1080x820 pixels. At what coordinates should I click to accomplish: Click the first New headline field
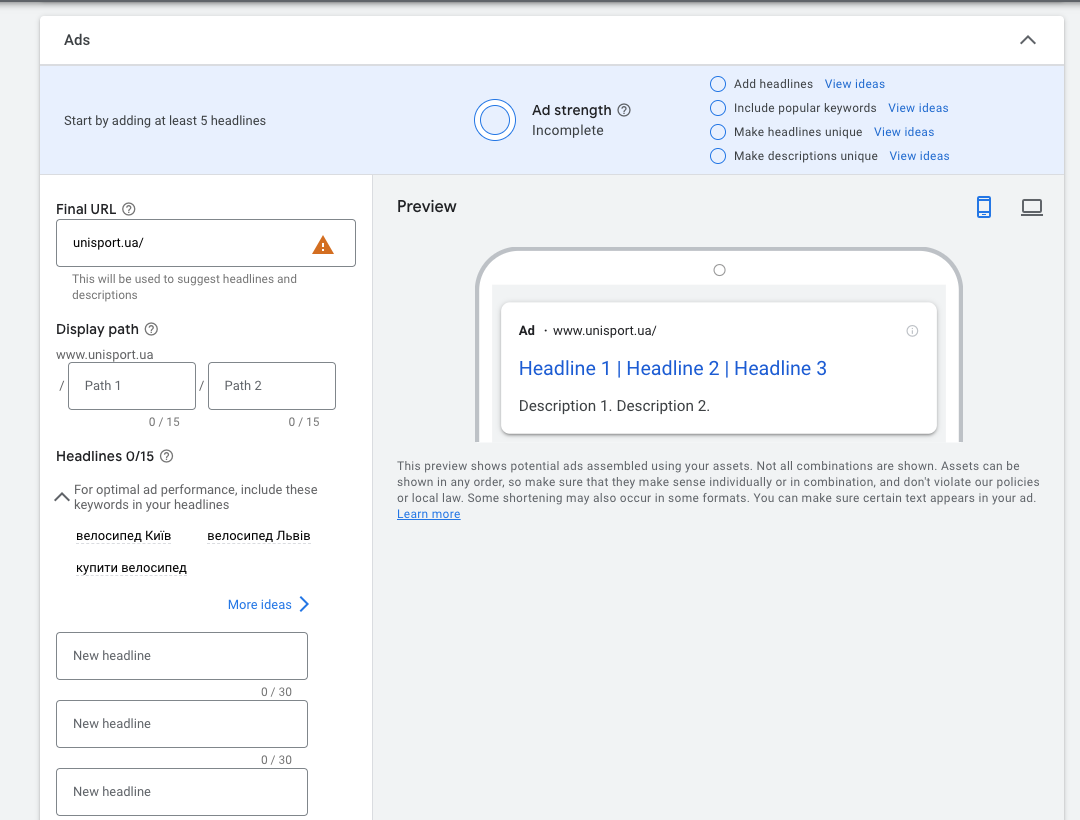182,656
